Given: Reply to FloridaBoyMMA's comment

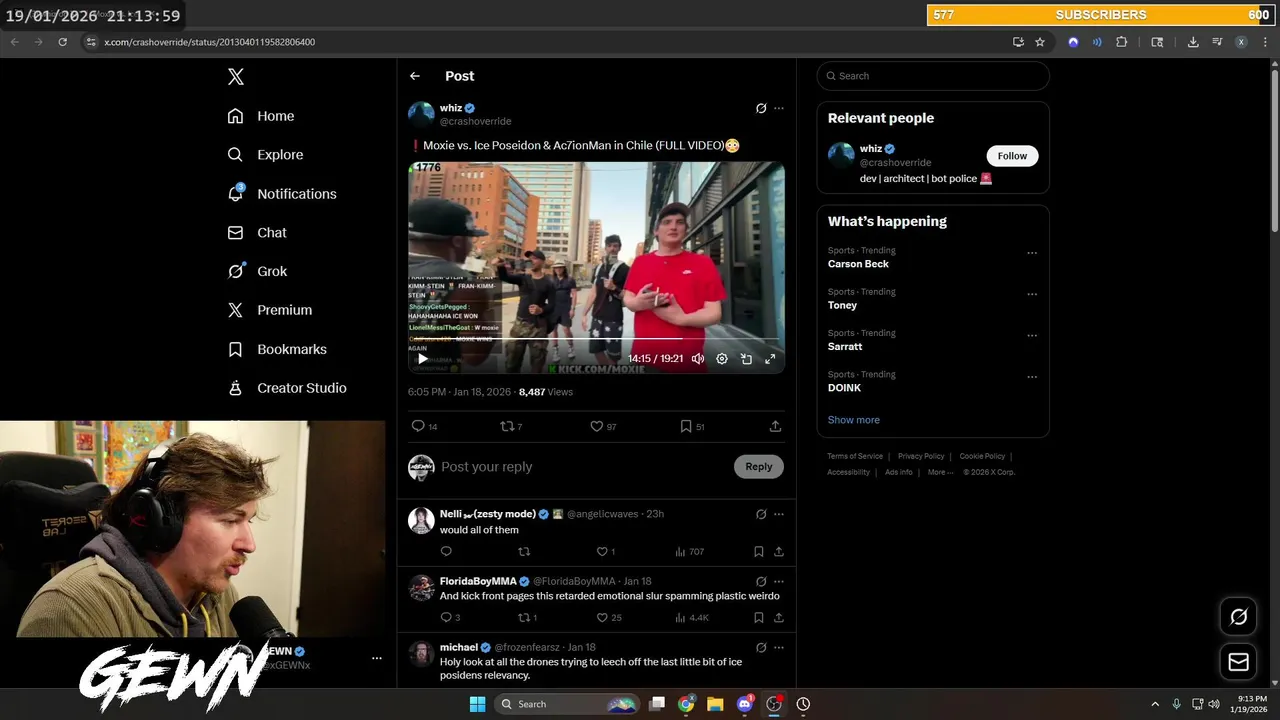Looking at the screenshot, I should 450,617.
